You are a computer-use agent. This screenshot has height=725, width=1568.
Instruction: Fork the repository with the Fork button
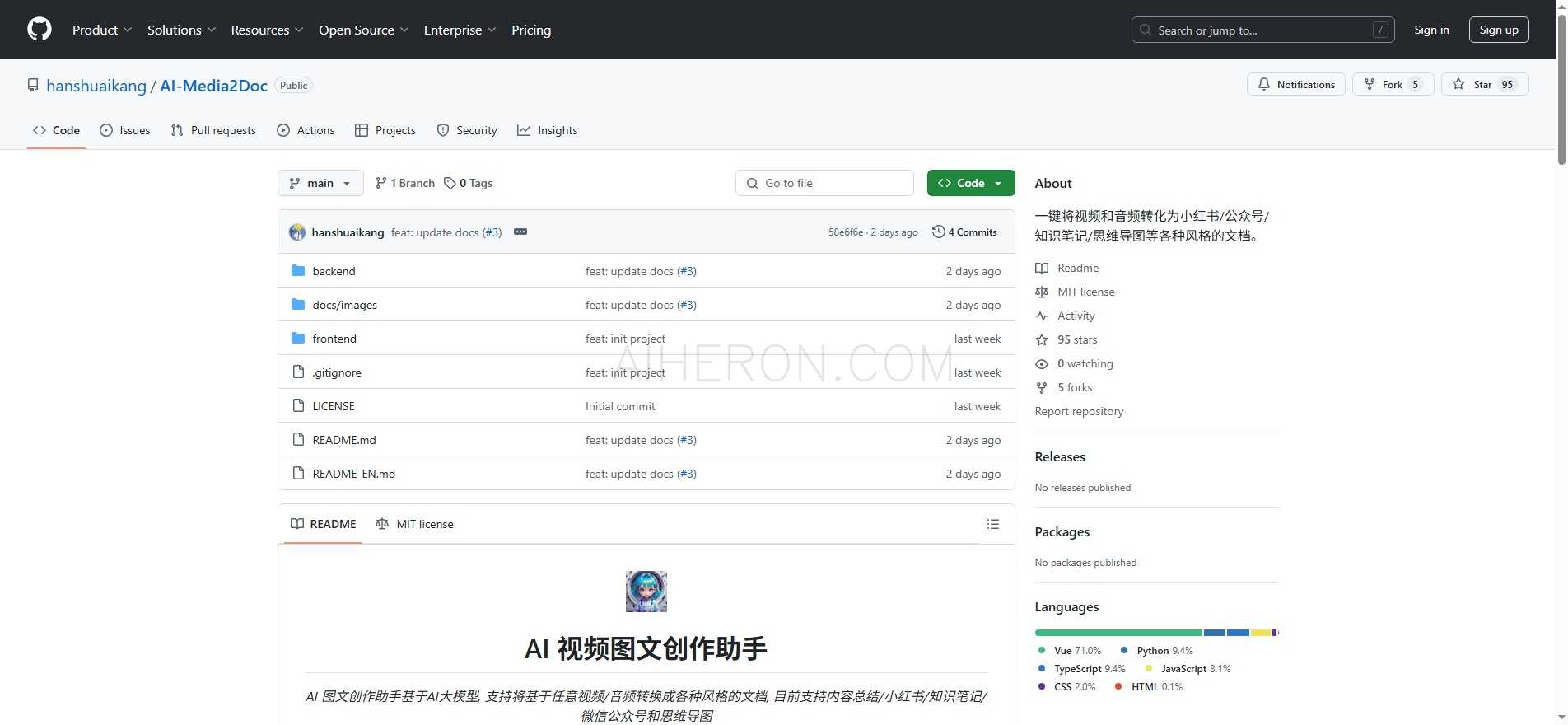click(x=1393, y=84)
